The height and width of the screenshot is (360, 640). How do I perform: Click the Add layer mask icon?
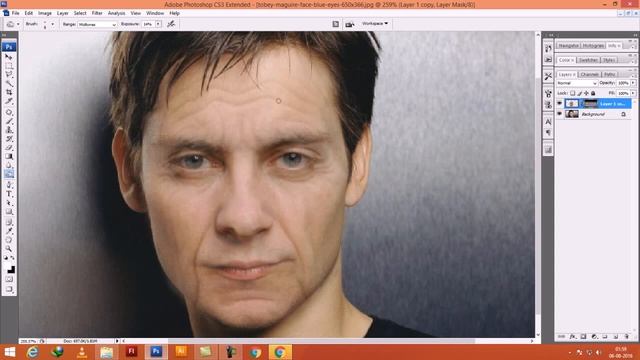tap(583, 336)
